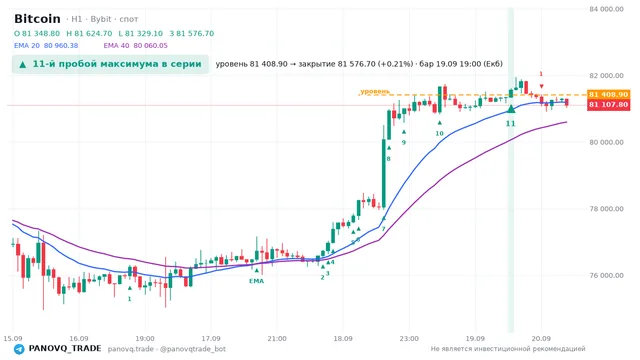The height and width of the screenshot is (360, 640).
Task: Click the 'H1 · Bybit · спот' subtitle
Action: [104, 19]
